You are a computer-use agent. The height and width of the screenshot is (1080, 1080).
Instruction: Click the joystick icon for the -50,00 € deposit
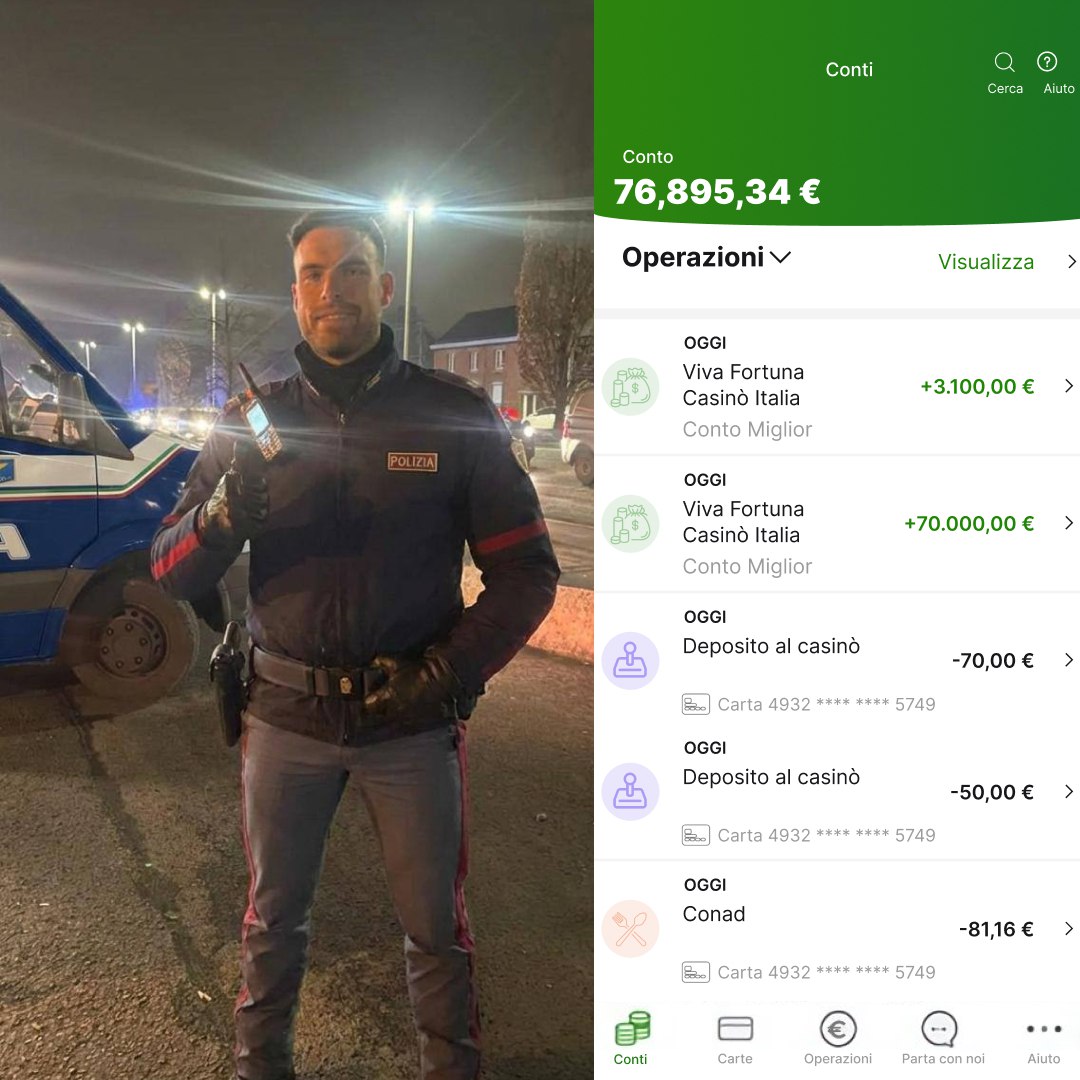coord(630,791)
